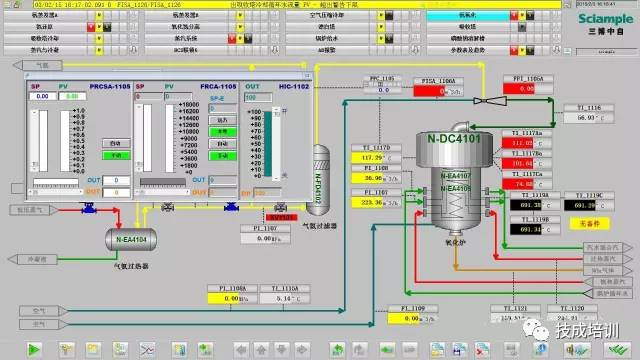
Task: Click the gray button under SP-E on FRCA-1105
Action: click(x=222, y=120)
